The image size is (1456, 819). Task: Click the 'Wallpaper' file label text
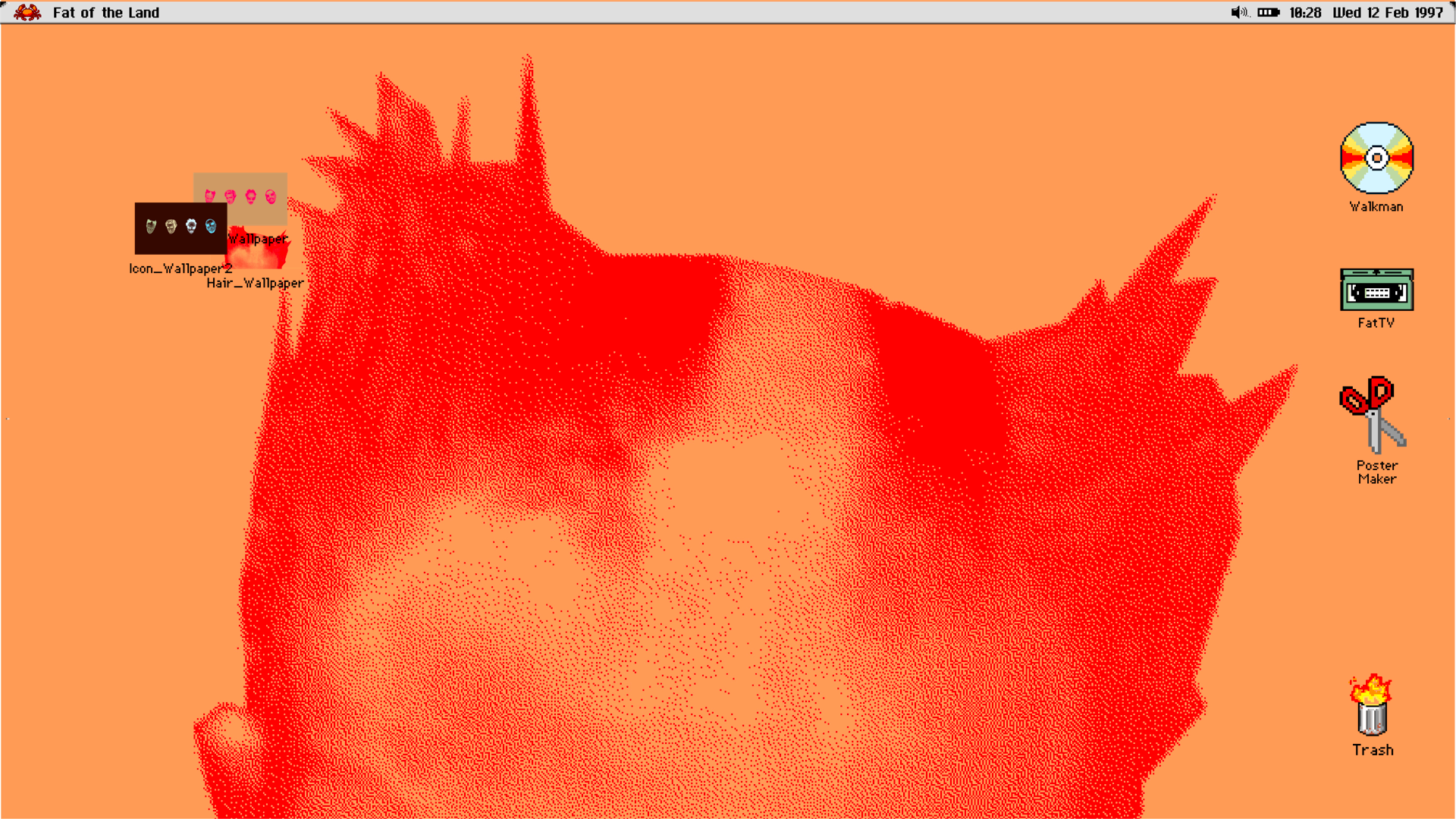point(258,239)
